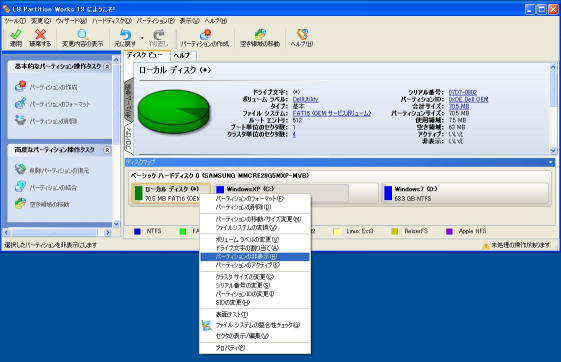This screenshot has height=362, width=561.
Task: Click the ファイル システムの整合性チェック menu icon
Action: (x=207, y=325)
